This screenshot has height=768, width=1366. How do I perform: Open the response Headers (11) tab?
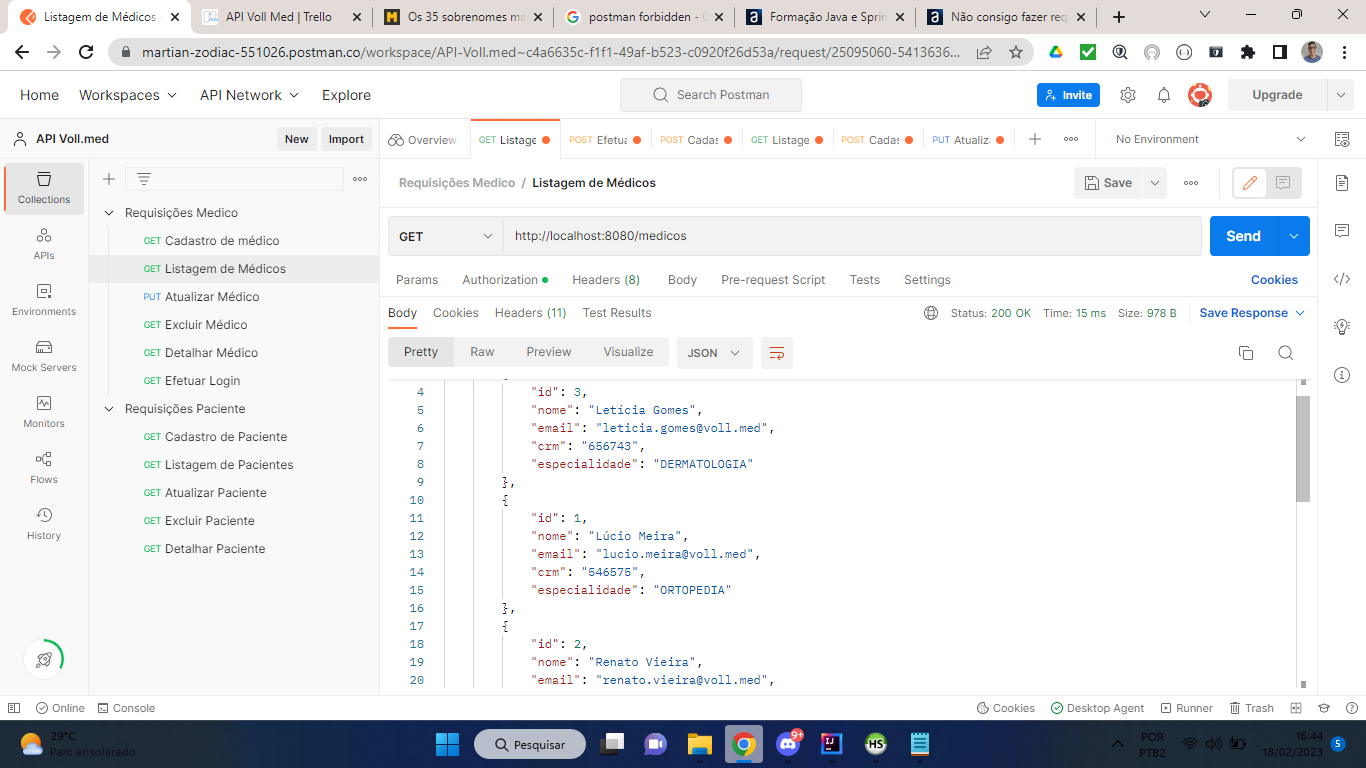tap(530, 313)
